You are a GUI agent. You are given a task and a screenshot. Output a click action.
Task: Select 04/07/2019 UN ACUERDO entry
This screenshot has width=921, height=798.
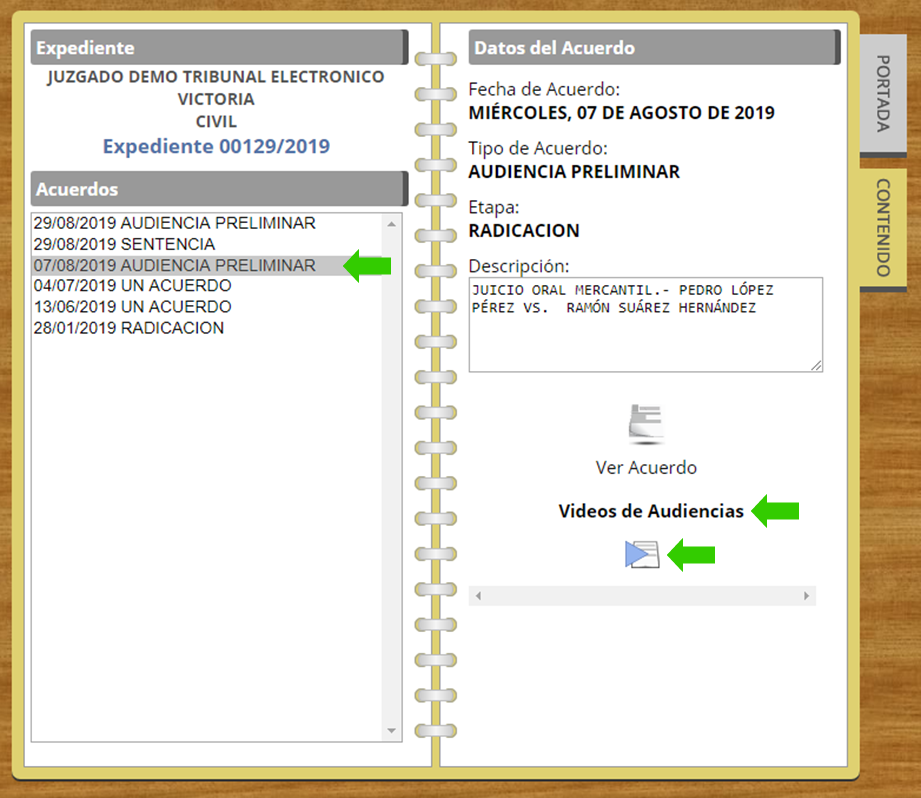coord(207,286)
